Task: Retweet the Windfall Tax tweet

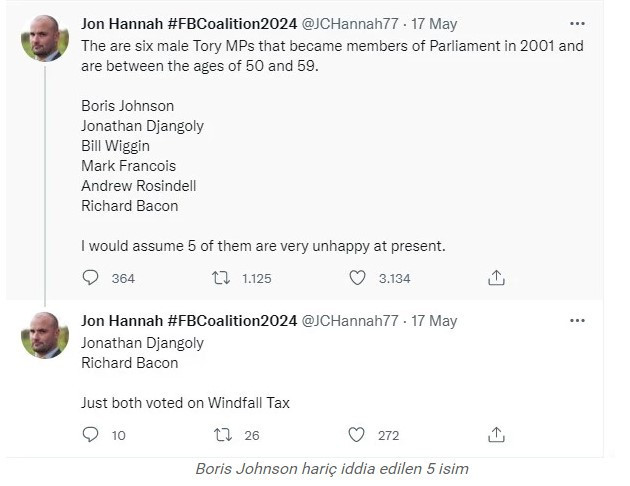Action: point(222,435)
